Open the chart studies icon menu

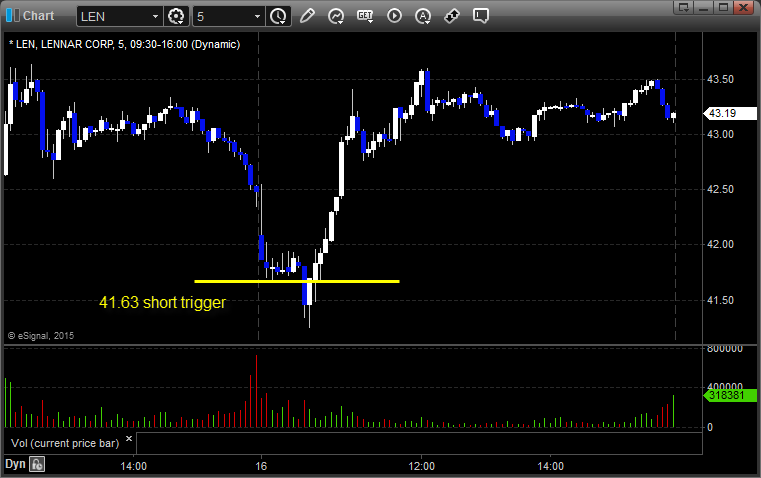point(336,16)
